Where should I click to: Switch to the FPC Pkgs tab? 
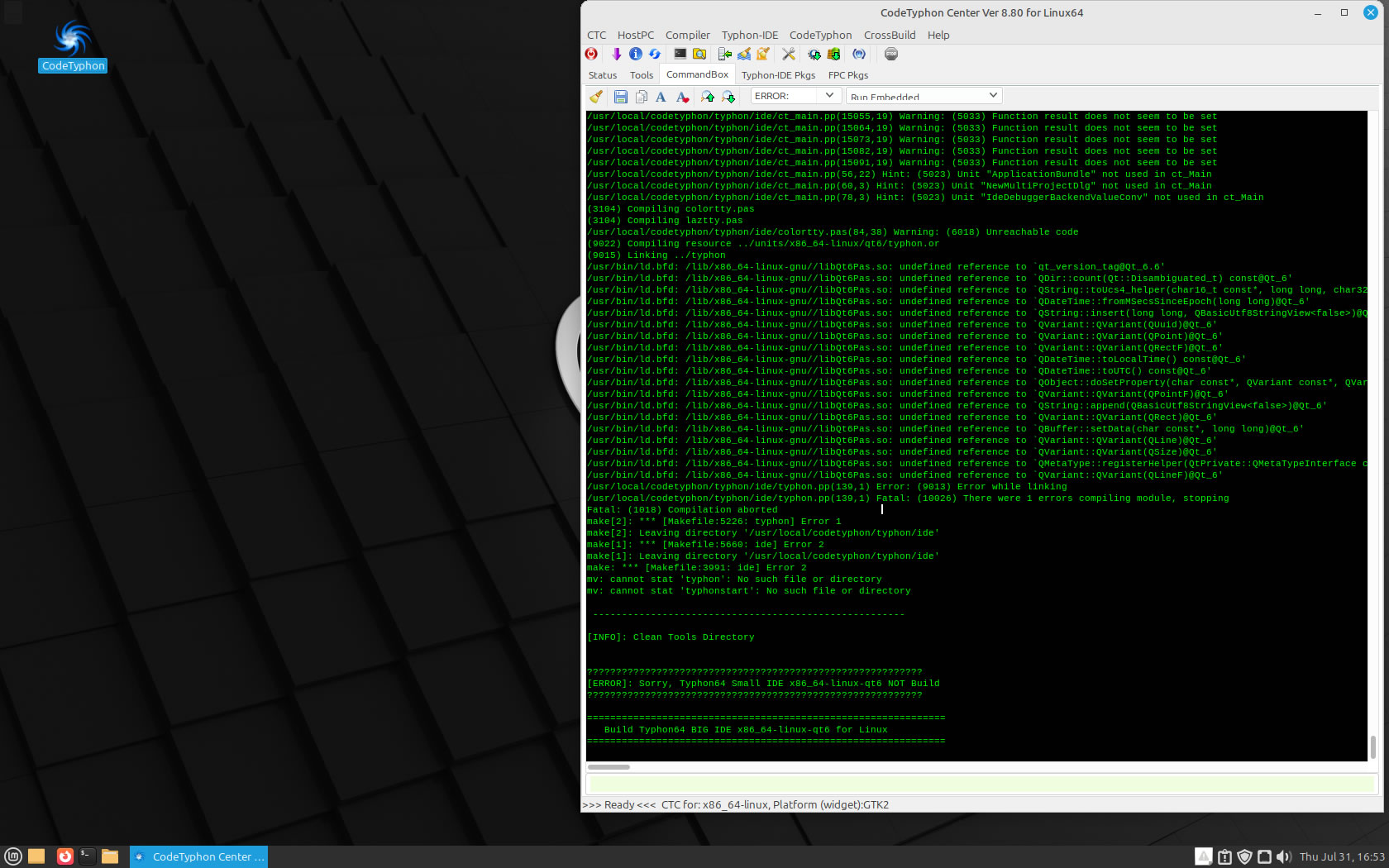[x=848, y=75]
